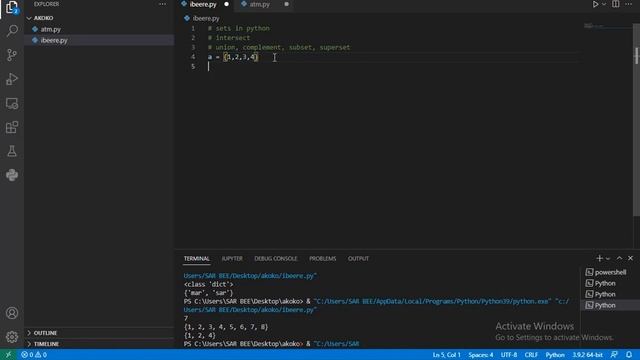Viewport: 640px width, 360px height.
Task: Change UTF-8 file encoding
Action: point(509,355)
